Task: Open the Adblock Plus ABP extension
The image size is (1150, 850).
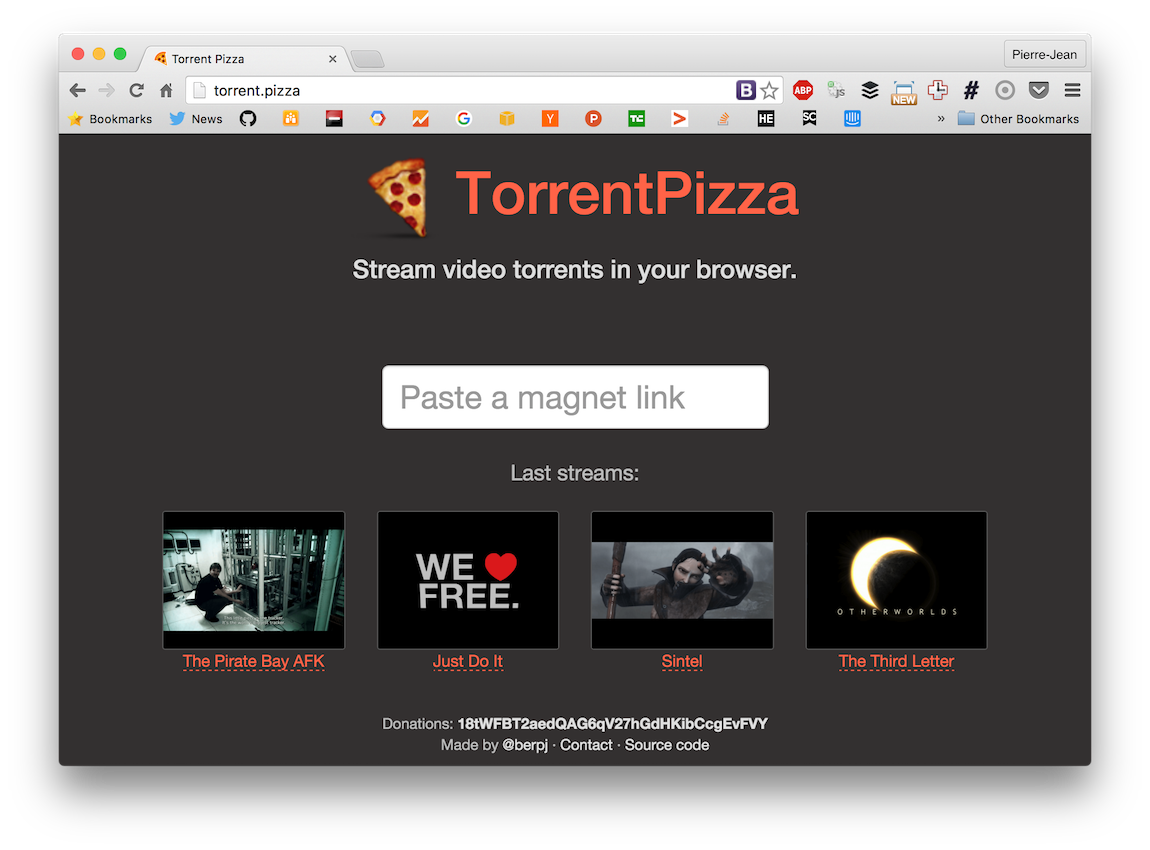Action: point(803,90)
